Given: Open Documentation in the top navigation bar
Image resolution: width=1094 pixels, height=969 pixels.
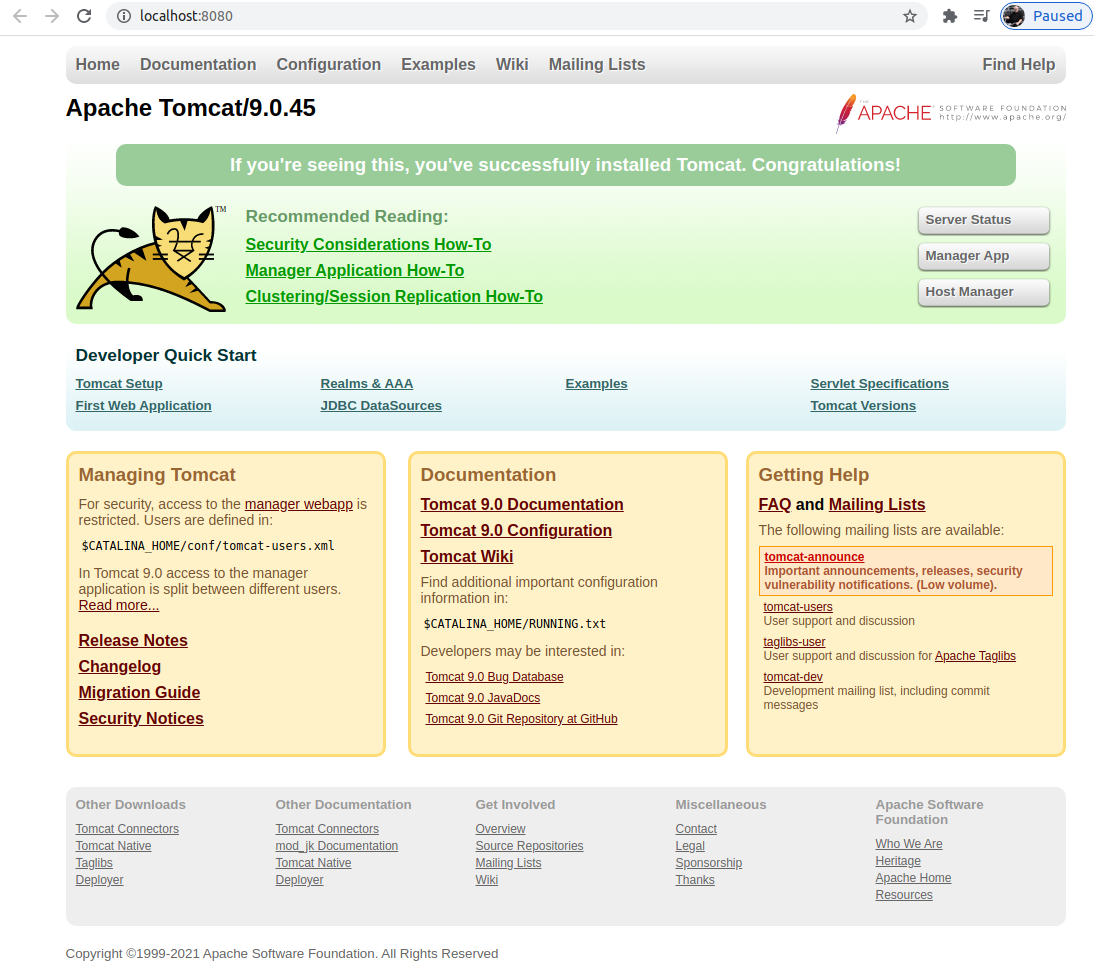Looking at the screenshot, I should tap(198, 64).
